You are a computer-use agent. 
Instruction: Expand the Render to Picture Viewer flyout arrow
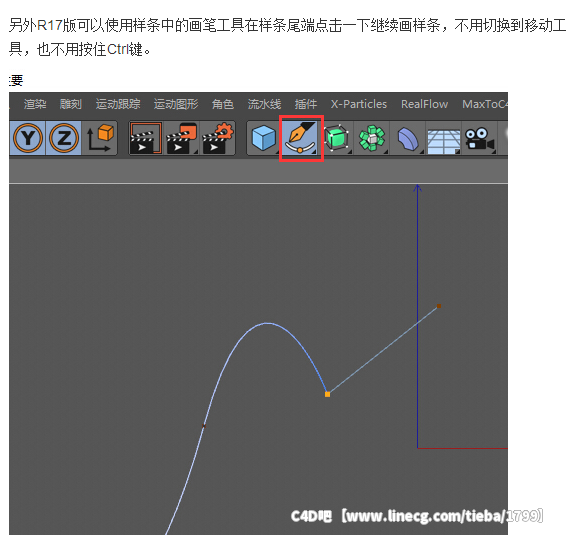pyautogui.click(x=196, y=152)
